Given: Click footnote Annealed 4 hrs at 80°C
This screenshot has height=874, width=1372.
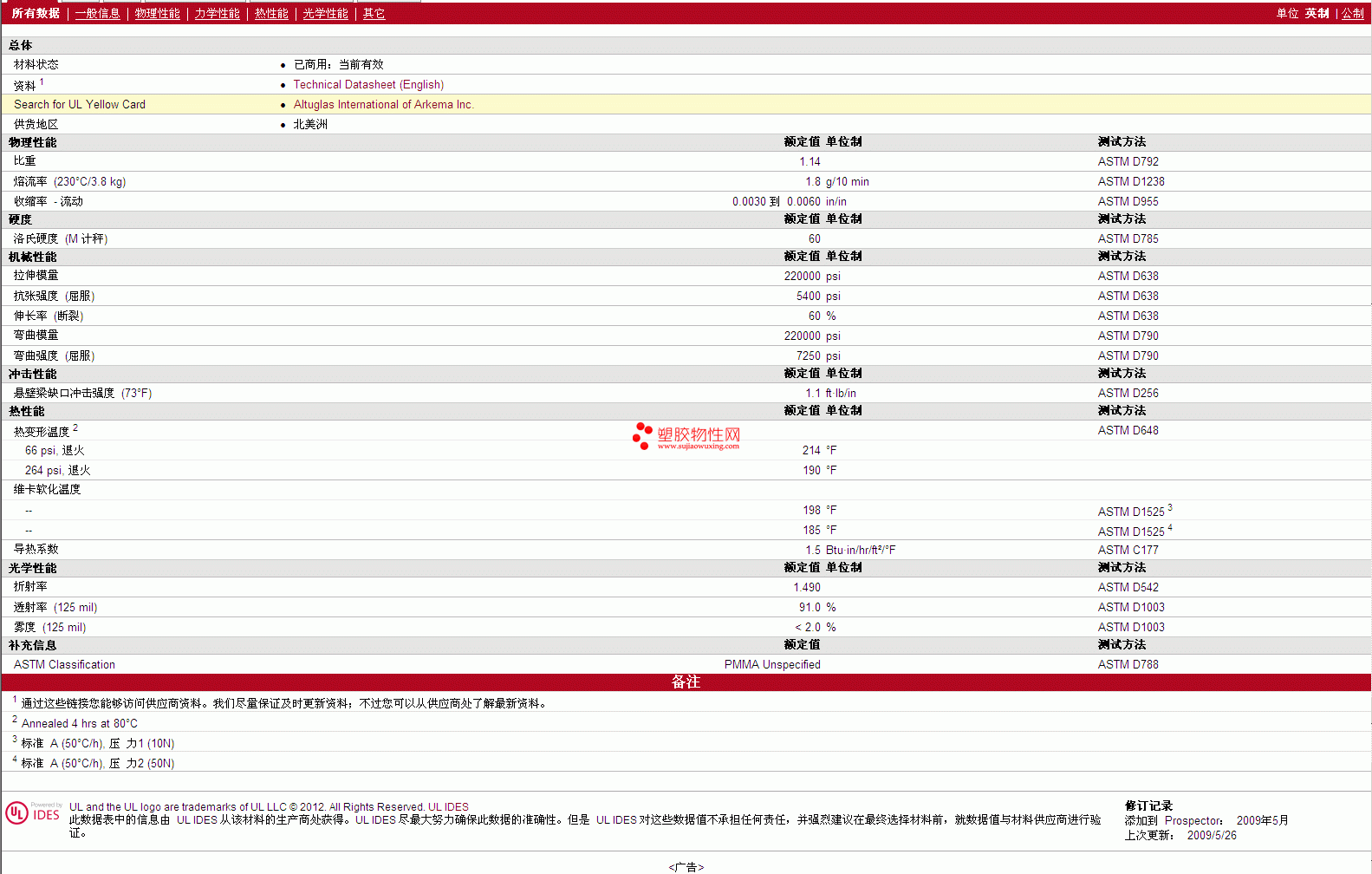Looking at the screenshot, I should click(x=79, y=724).
